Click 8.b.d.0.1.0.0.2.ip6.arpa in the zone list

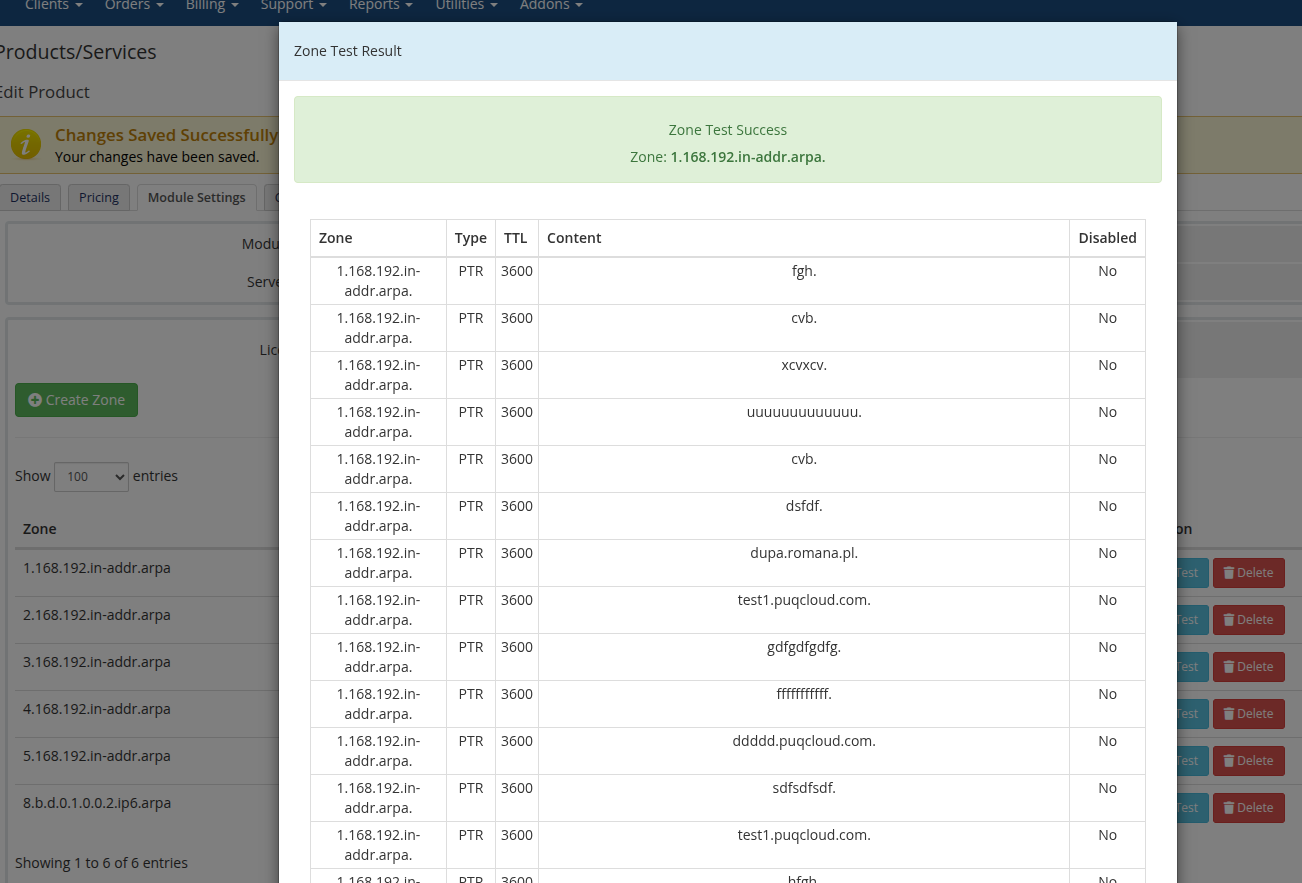point(97,803)
